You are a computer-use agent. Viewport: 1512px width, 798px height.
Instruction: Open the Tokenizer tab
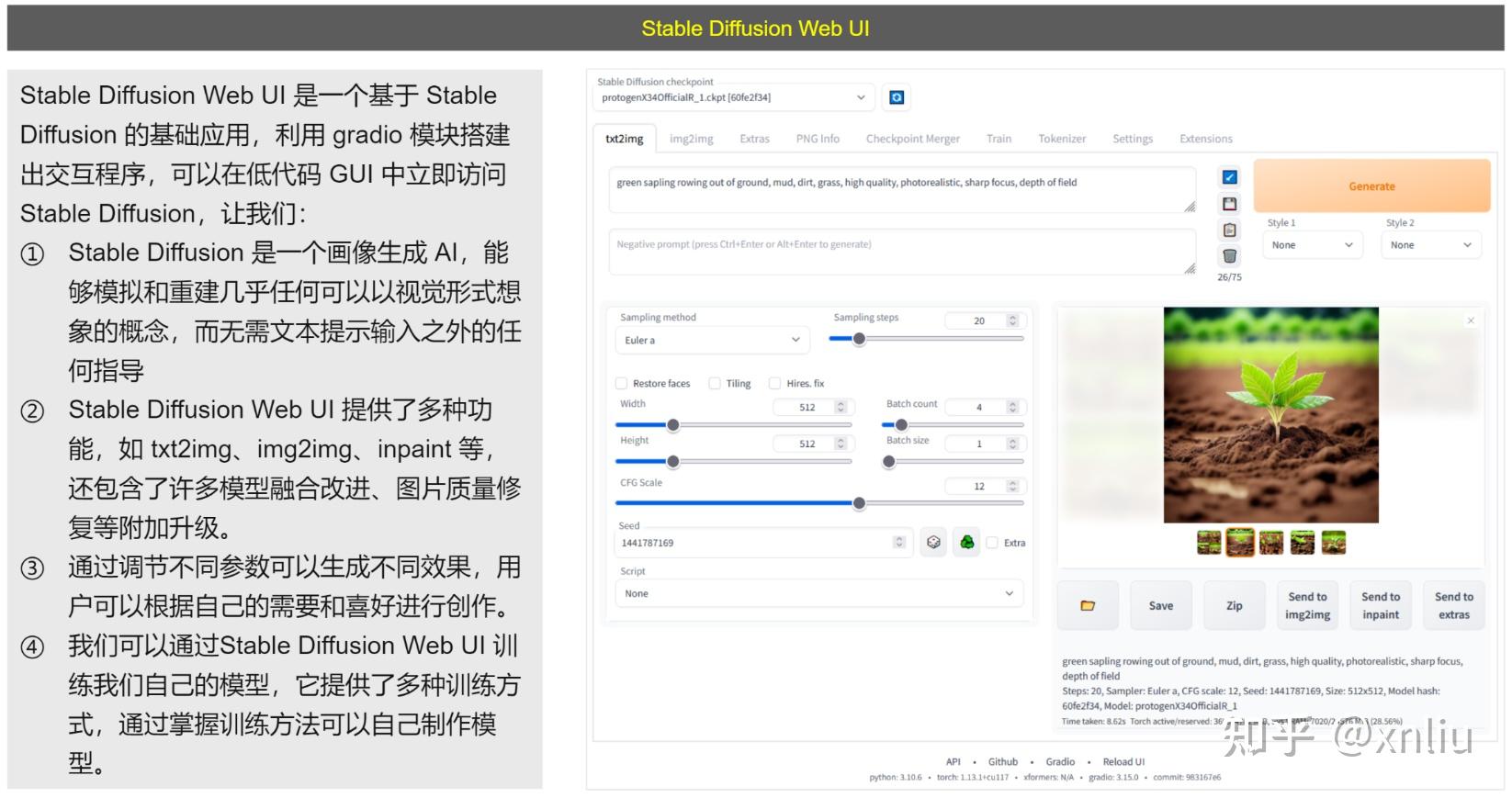coord(1062,139)
